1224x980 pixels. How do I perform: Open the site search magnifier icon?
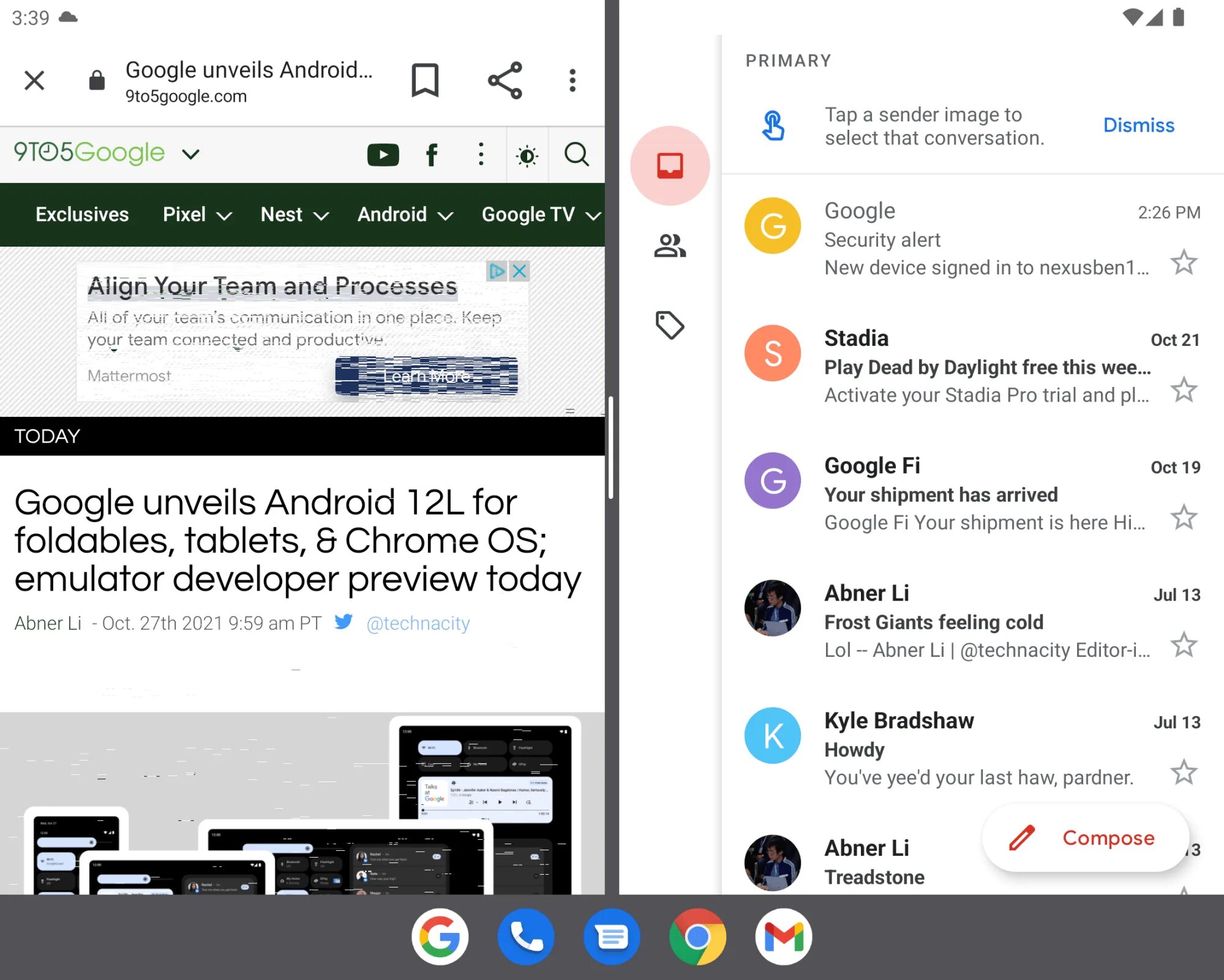pyautogui.click(x=576, y=155)
